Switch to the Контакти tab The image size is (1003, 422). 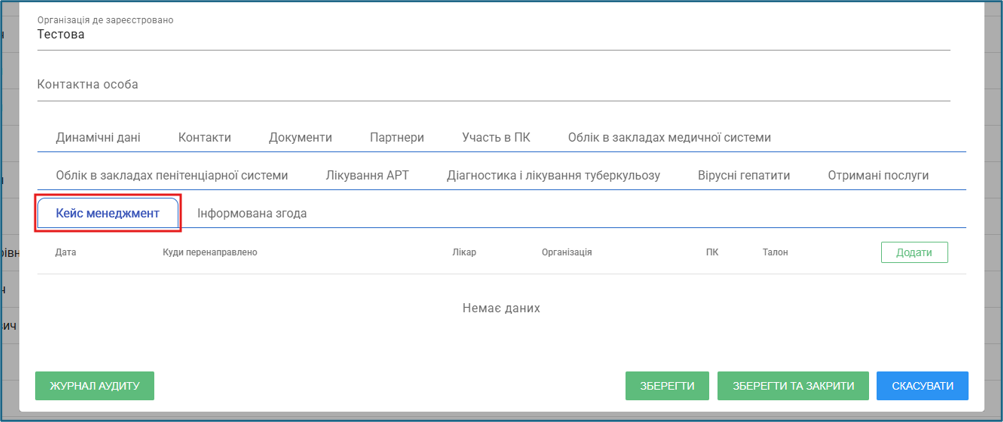[x=205, y=137]
